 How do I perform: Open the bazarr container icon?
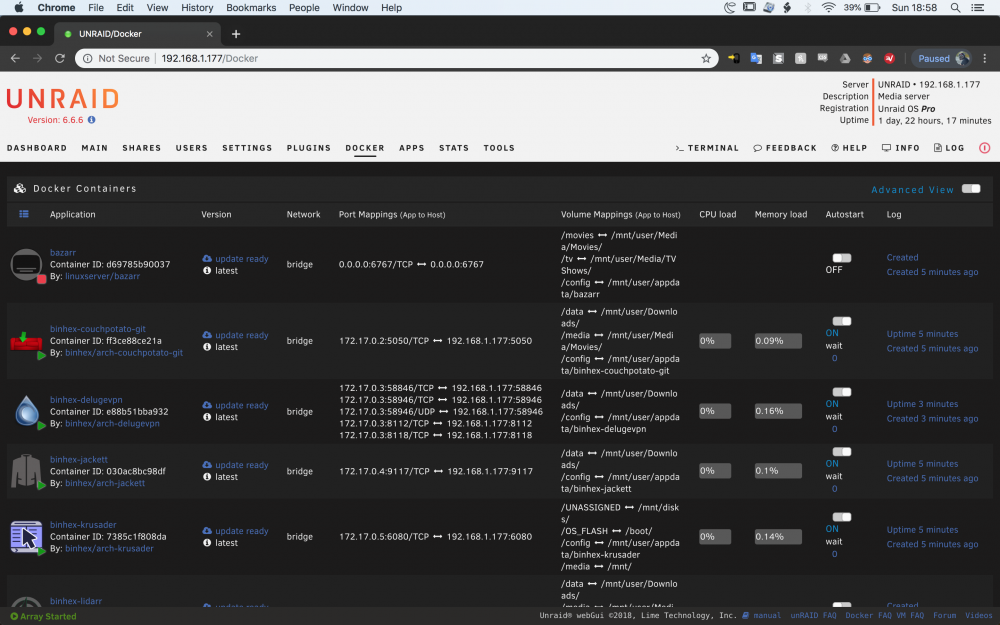[26, 264]
